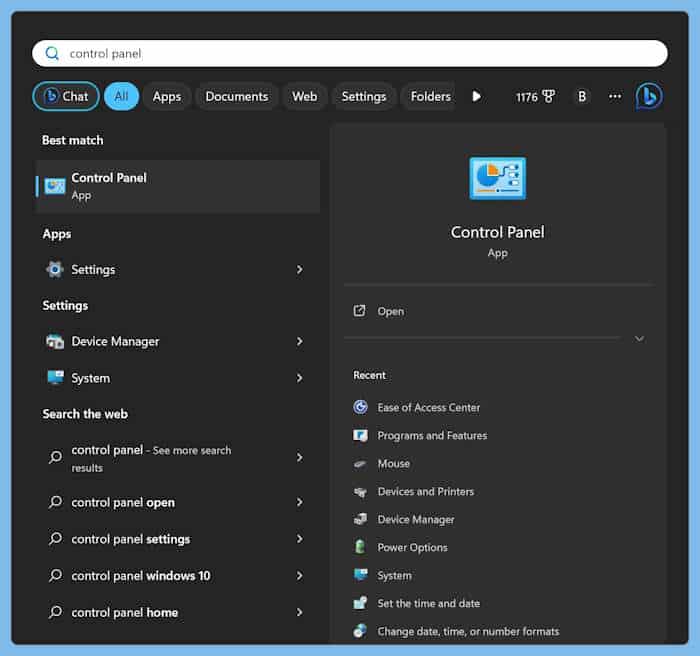Switch to the Settings filter tab

pyautogui.click(x=364, y=96)
